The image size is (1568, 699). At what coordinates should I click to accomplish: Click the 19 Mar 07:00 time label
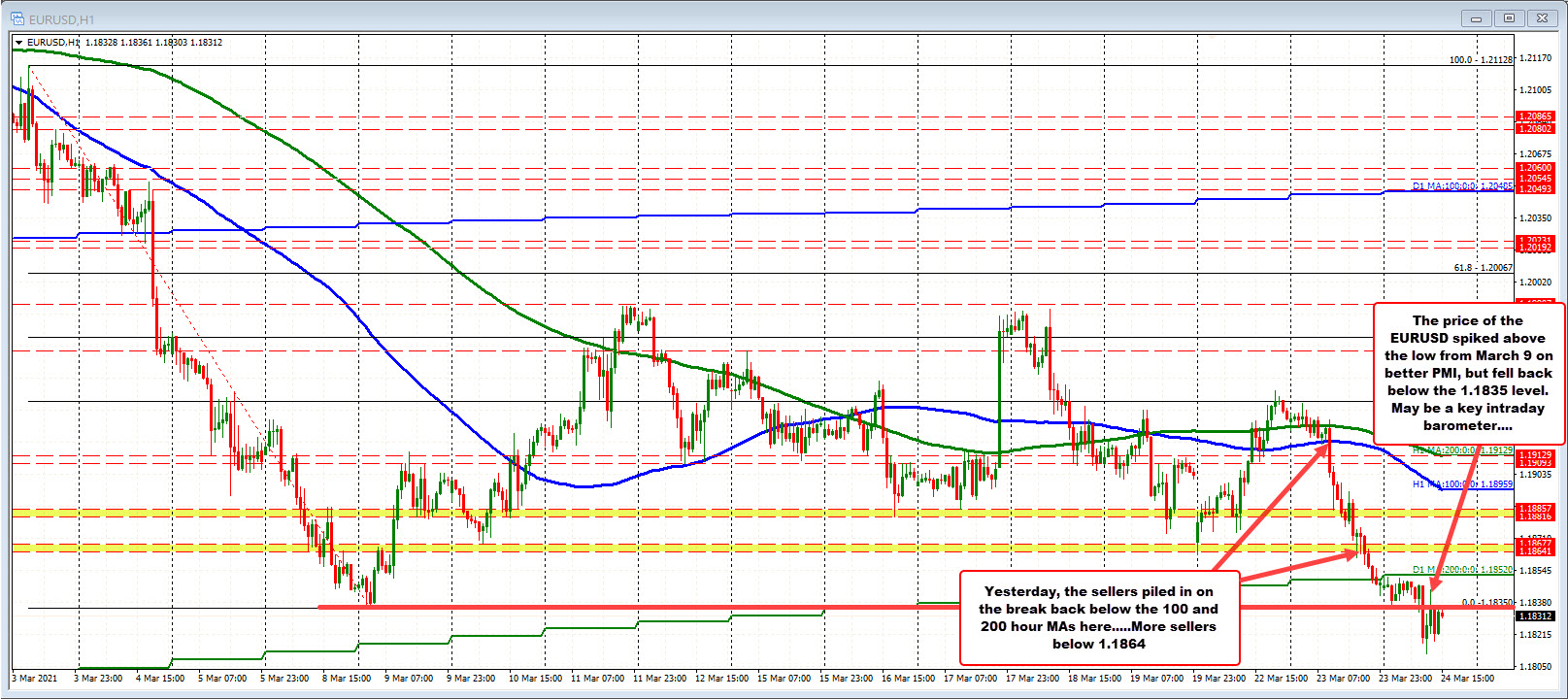tap(1156, 679)
